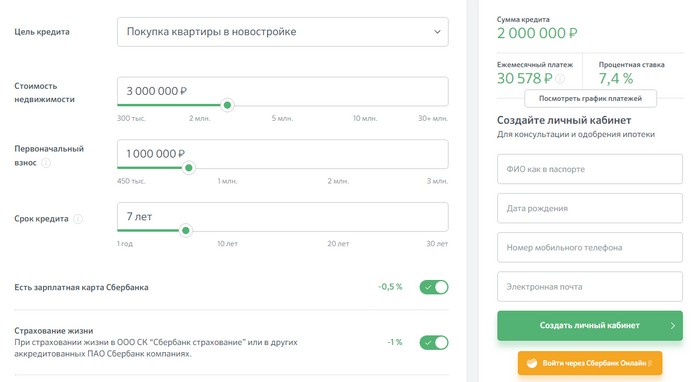The height and width of the screenshot is (382, 700).
Task: Click the '10 млн.' mark on cost scale
Action: (365, 118)
